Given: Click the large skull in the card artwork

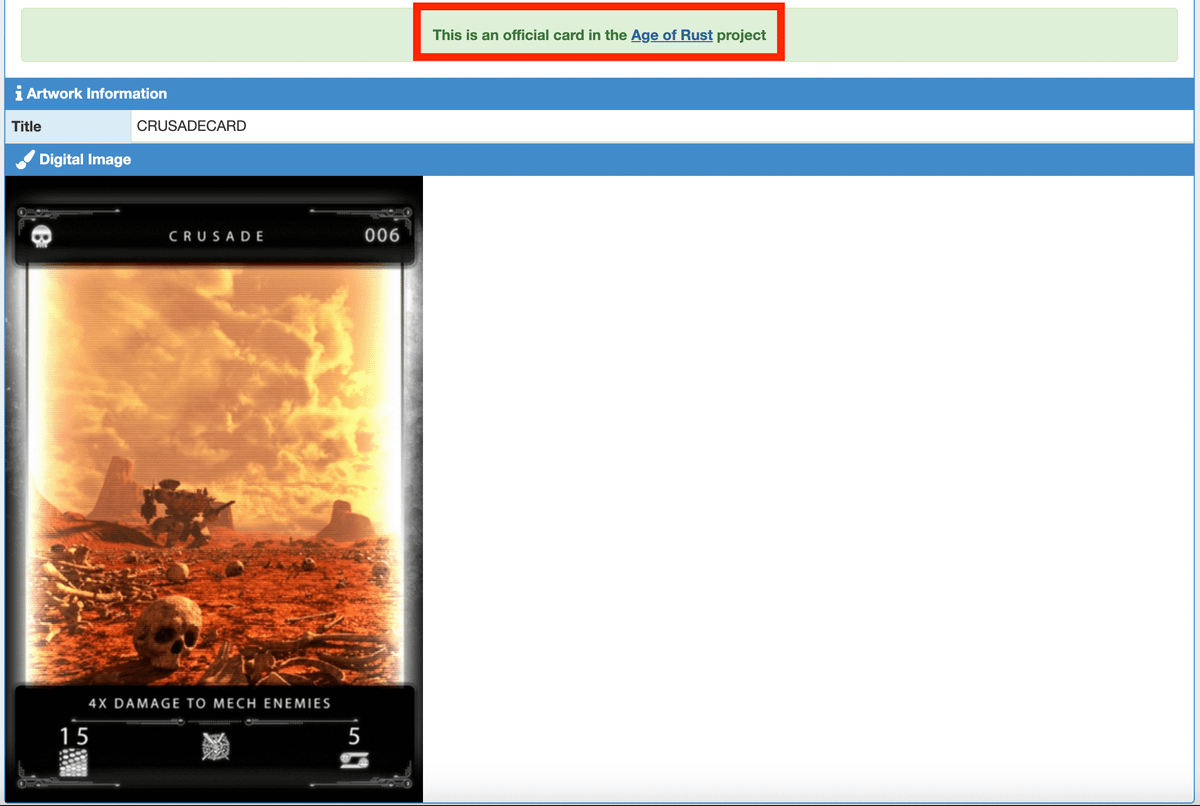Looking at the screenshot, I should (x=167, y=628).
